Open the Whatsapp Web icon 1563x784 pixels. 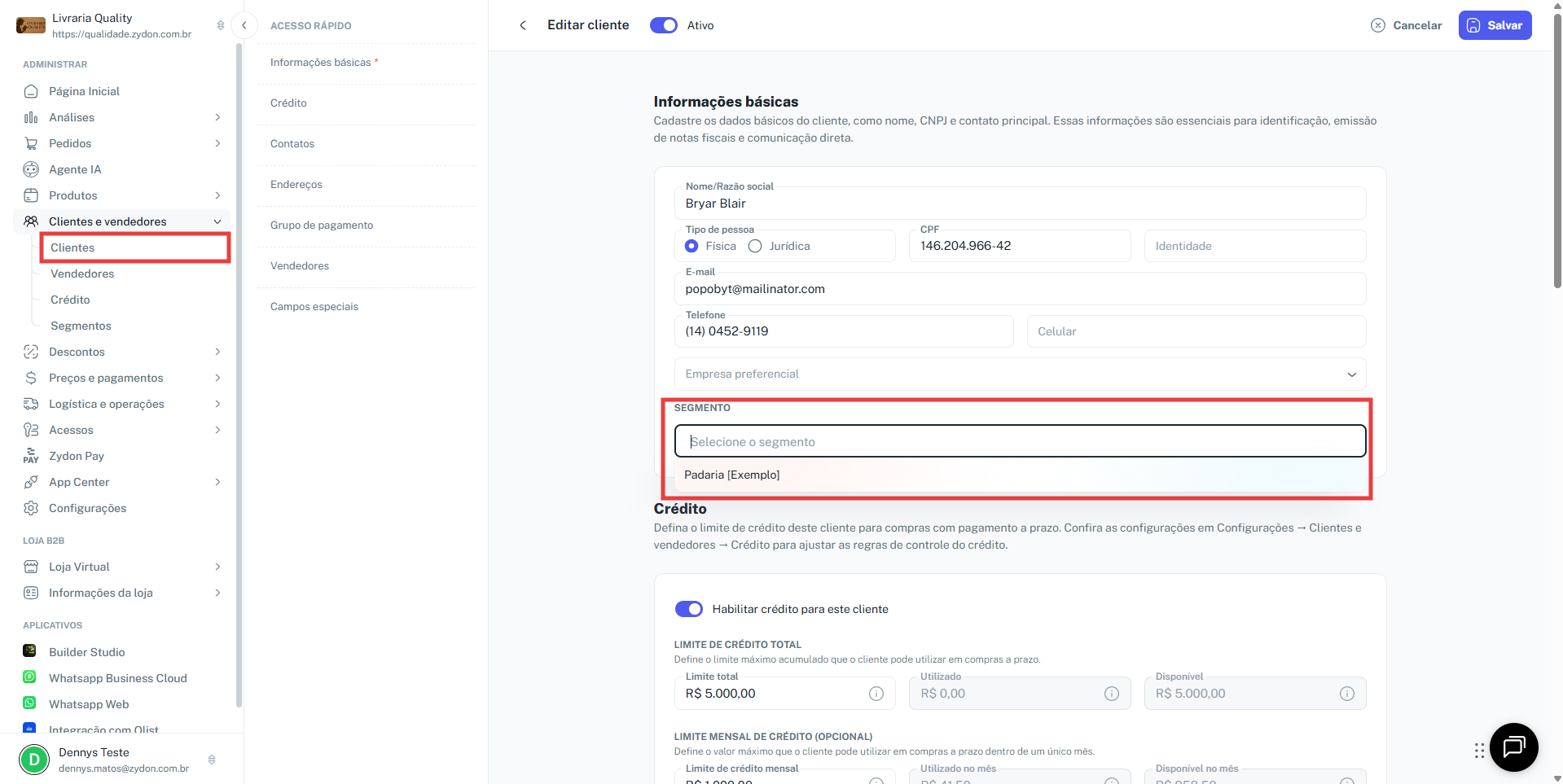(29, 703)
